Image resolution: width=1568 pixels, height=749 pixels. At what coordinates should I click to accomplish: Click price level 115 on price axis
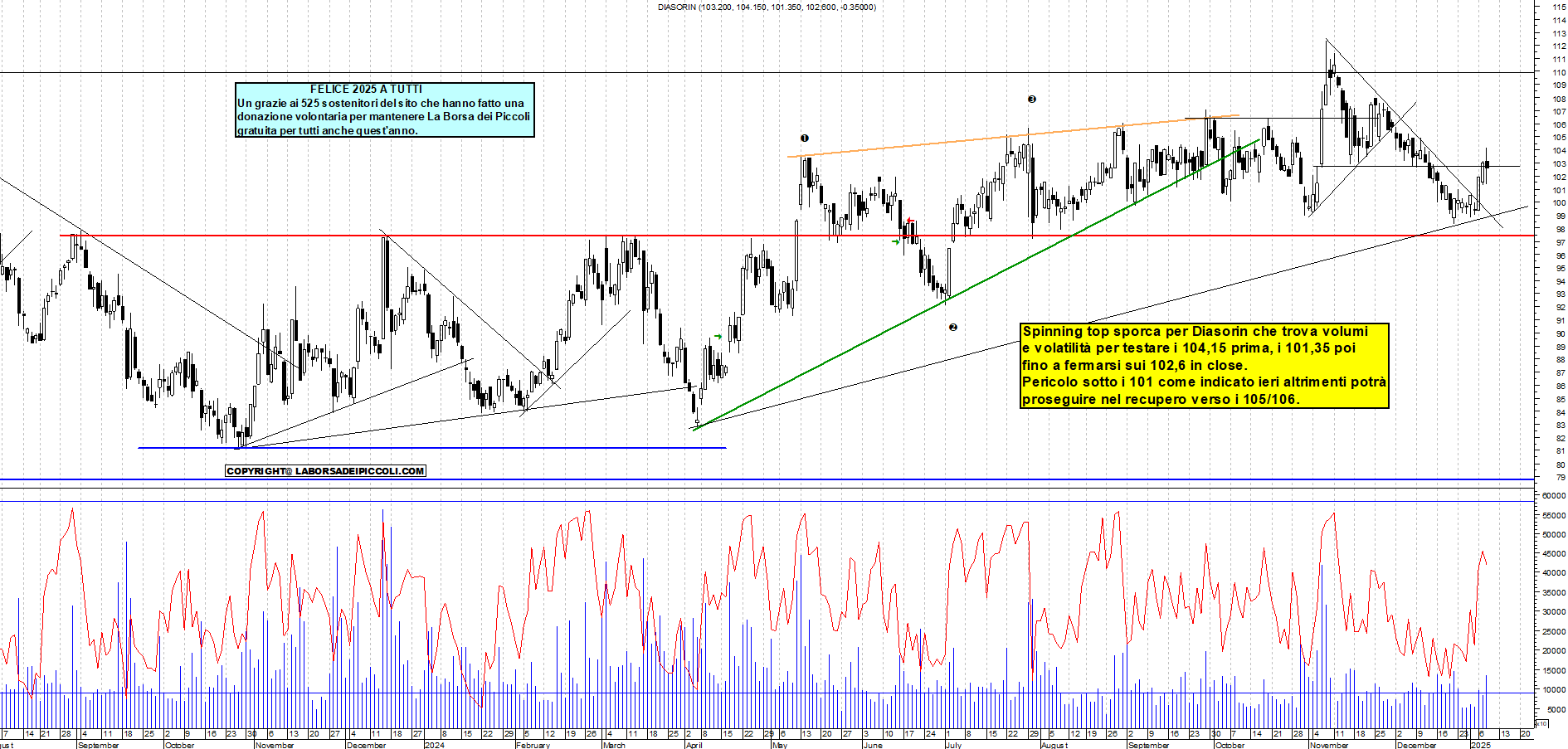1559,7
